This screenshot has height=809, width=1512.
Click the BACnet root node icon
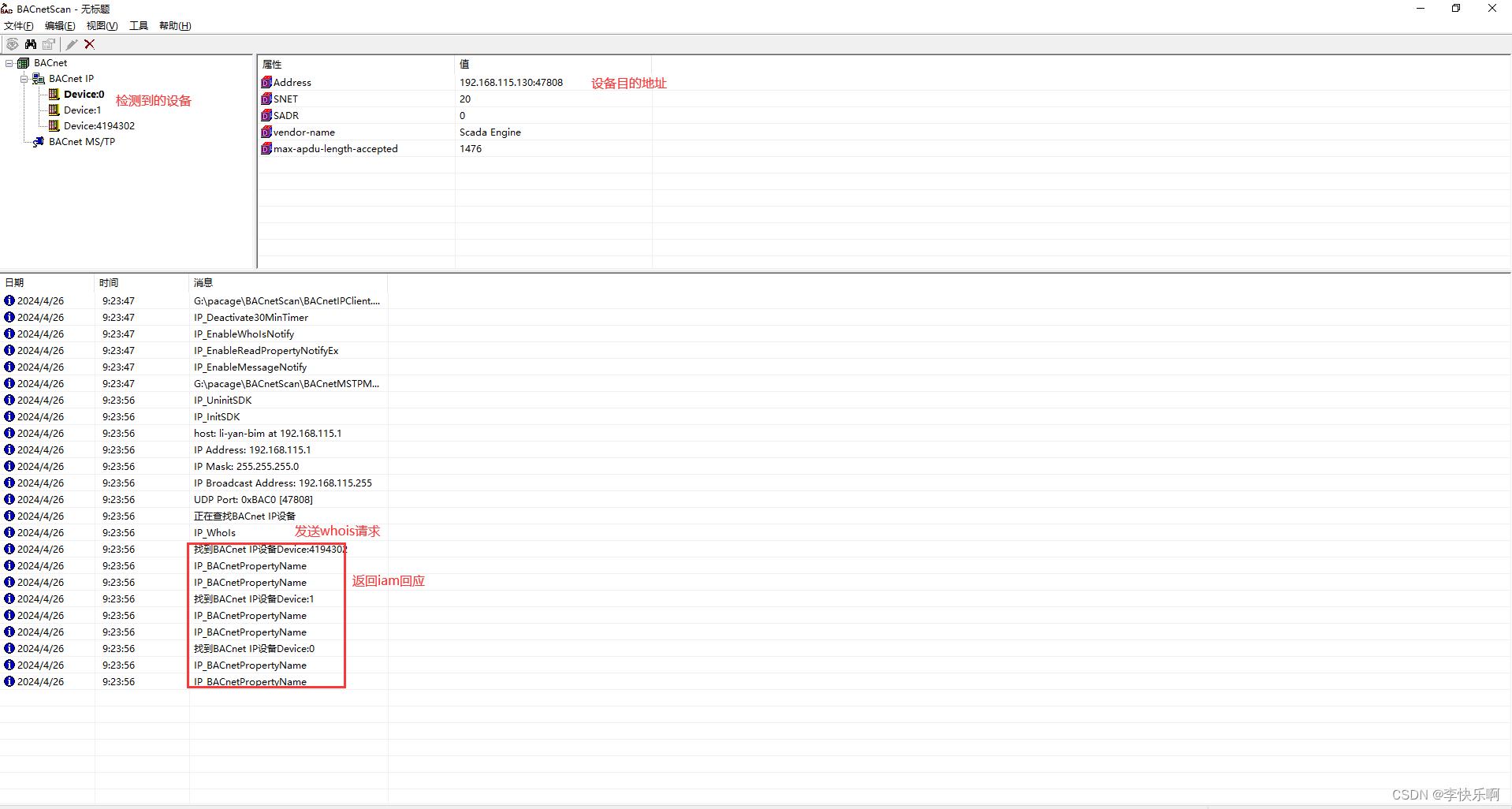tap(24, 63)
